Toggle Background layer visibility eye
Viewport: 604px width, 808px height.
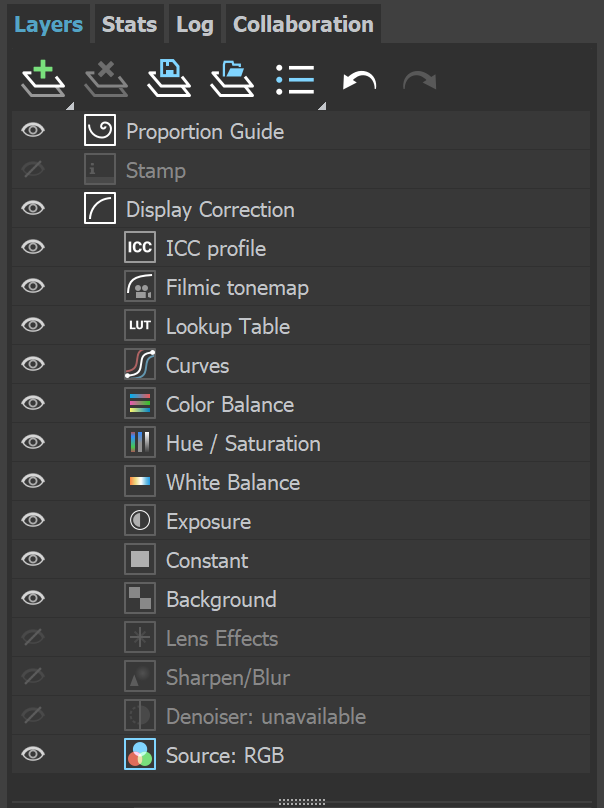tap(33, 598)
